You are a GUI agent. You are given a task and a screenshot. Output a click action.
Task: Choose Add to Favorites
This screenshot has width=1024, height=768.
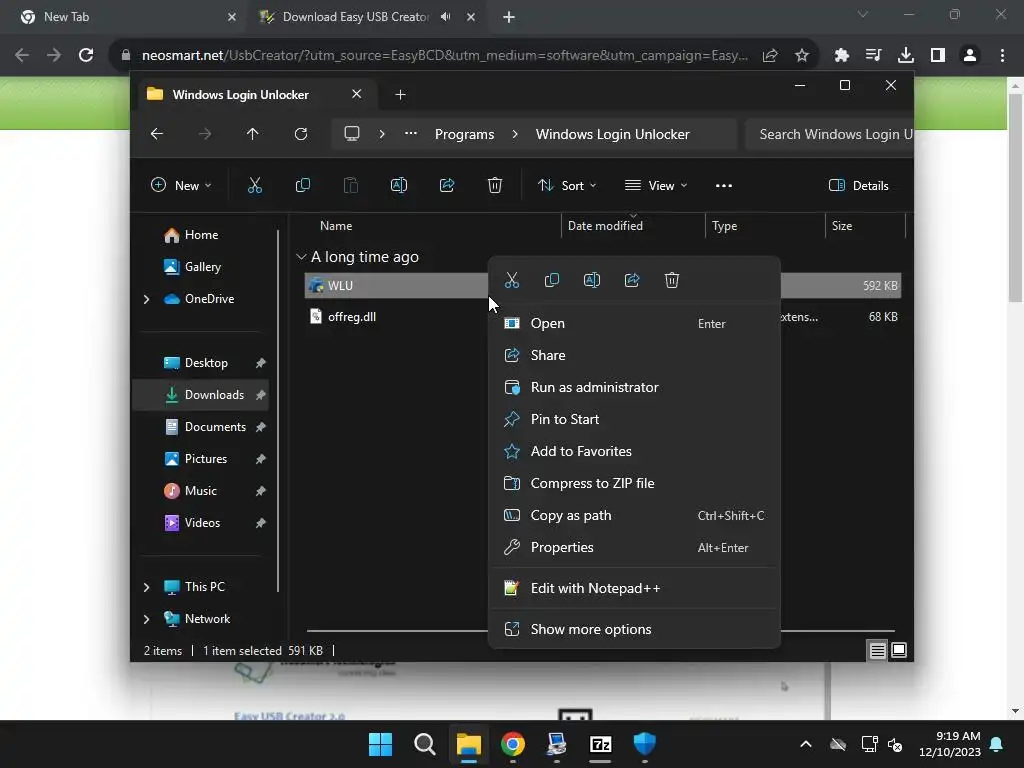[634, 451]
